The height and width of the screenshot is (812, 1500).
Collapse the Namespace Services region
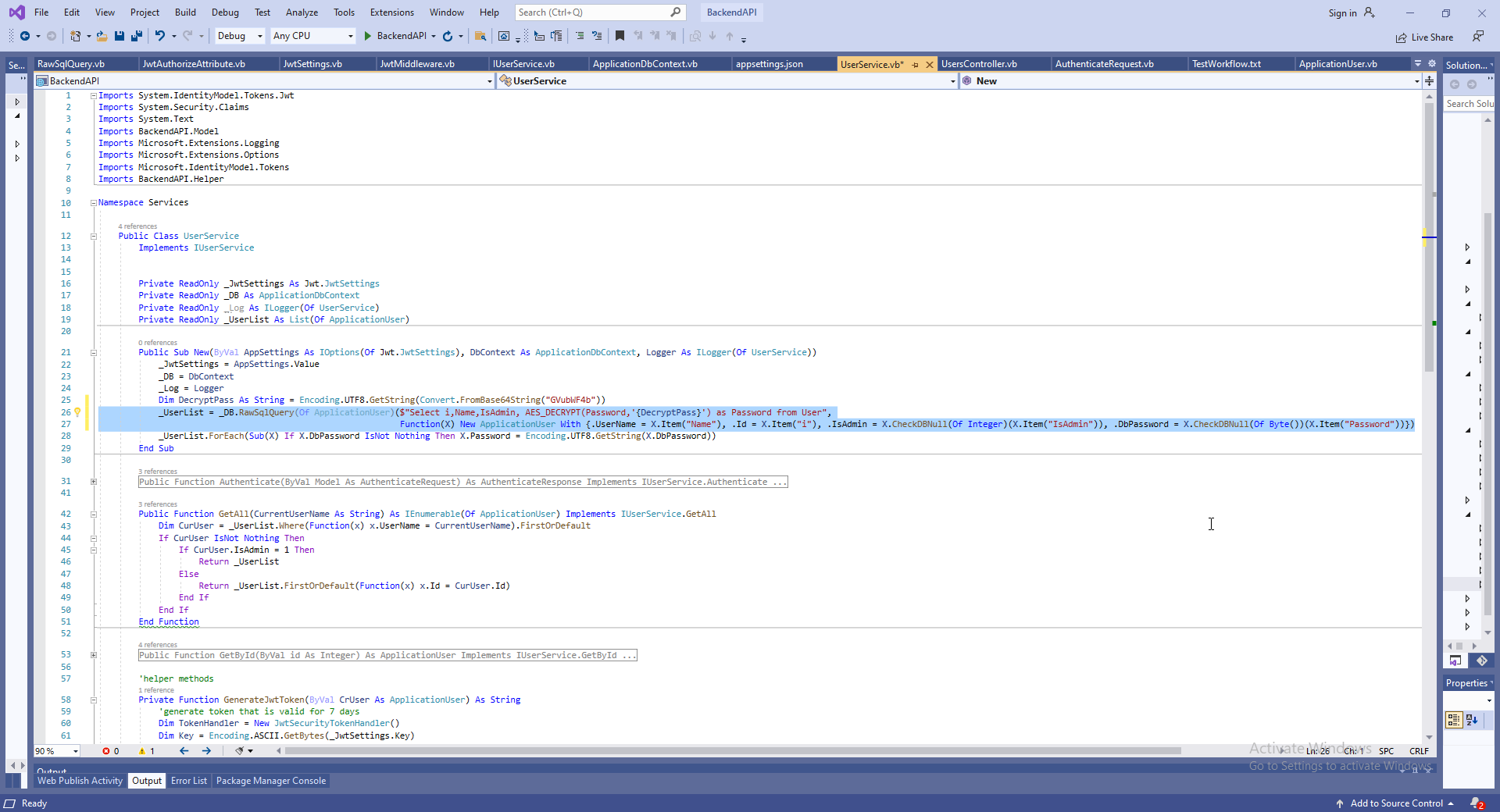click(94, 203)
